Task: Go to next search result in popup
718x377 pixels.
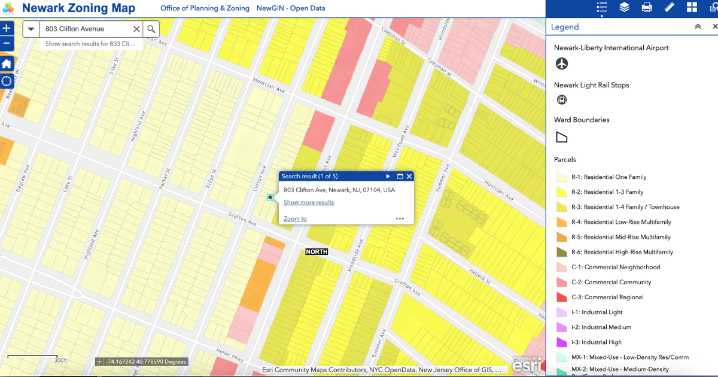Action: click(388, 176)
